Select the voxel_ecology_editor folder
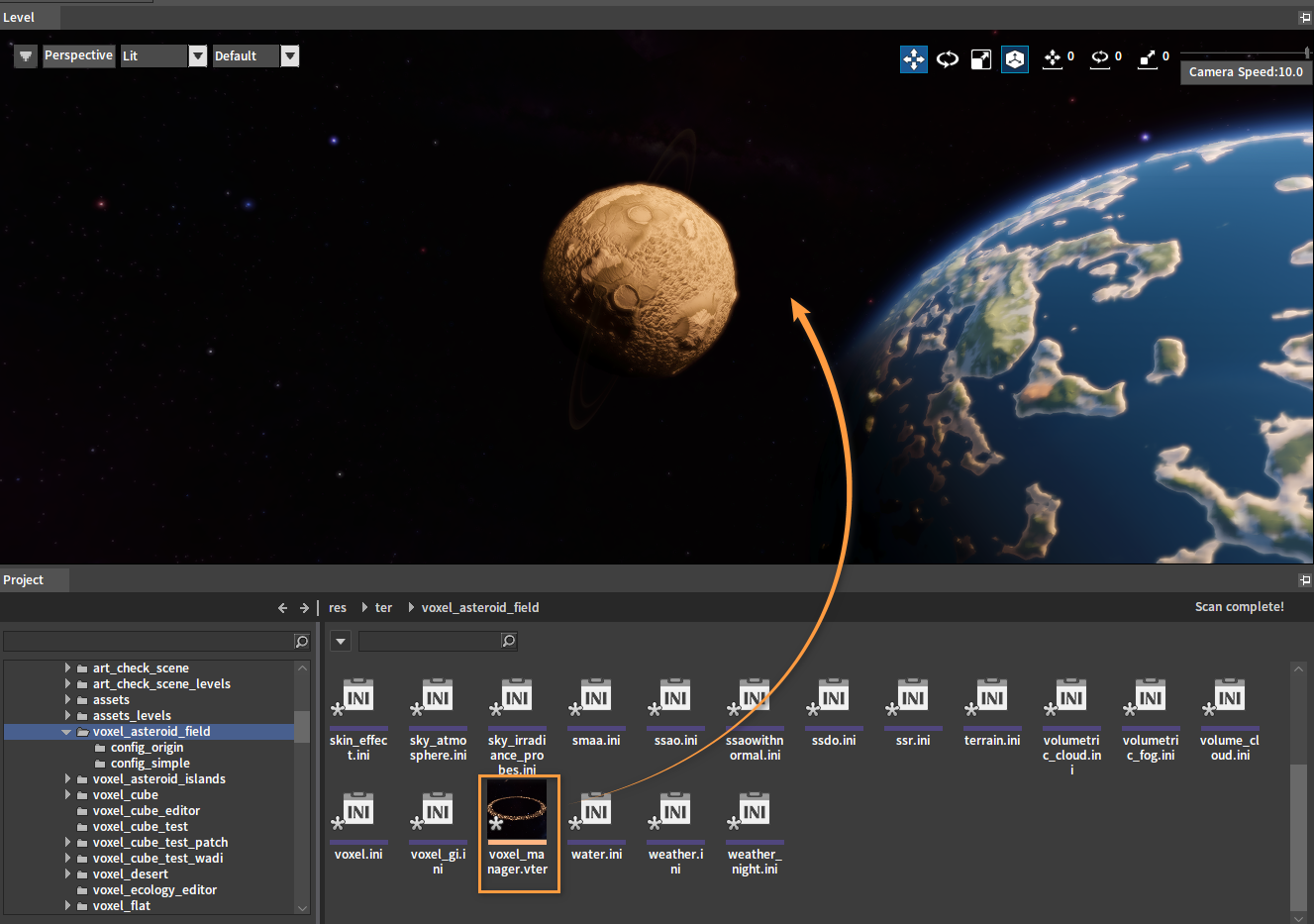Screen dimensions: 1314x924 tap(154, 889)
